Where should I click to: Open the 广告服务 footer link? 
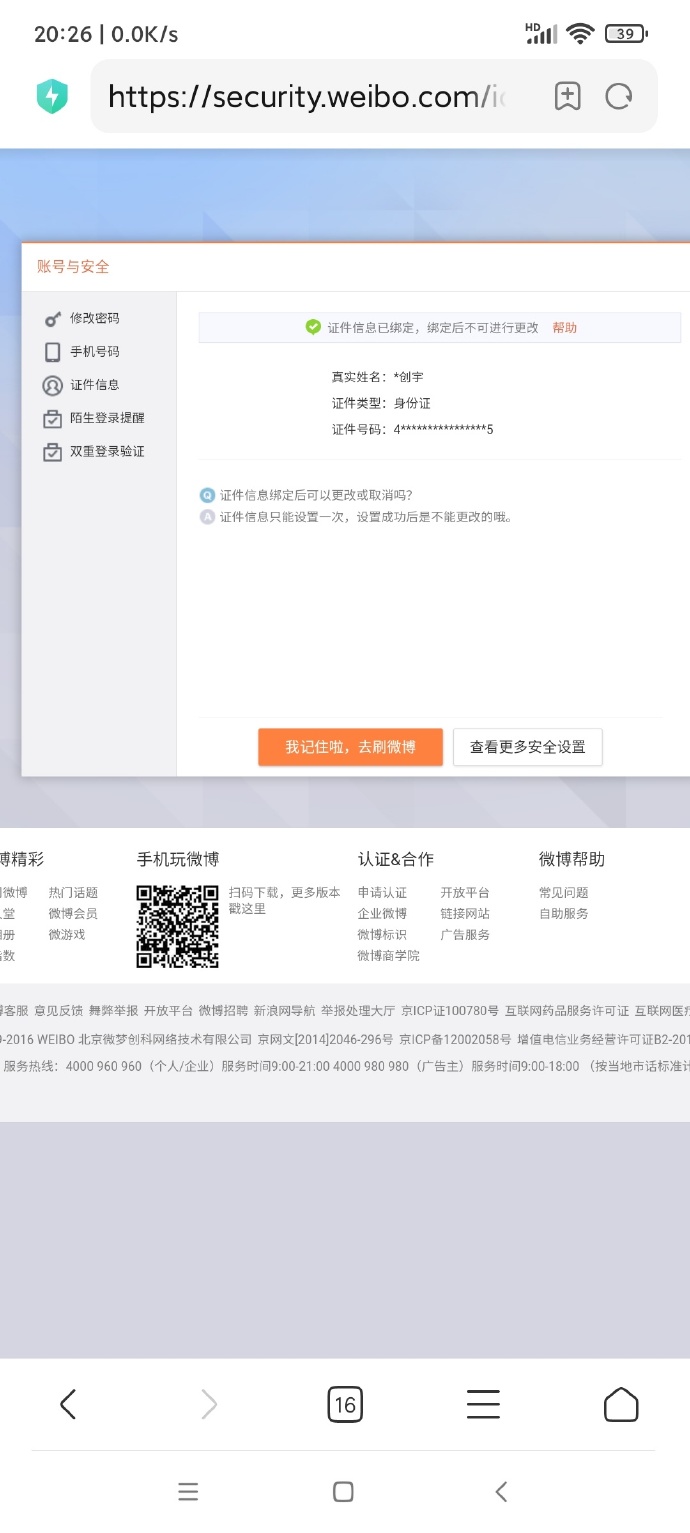pos(465,935)
